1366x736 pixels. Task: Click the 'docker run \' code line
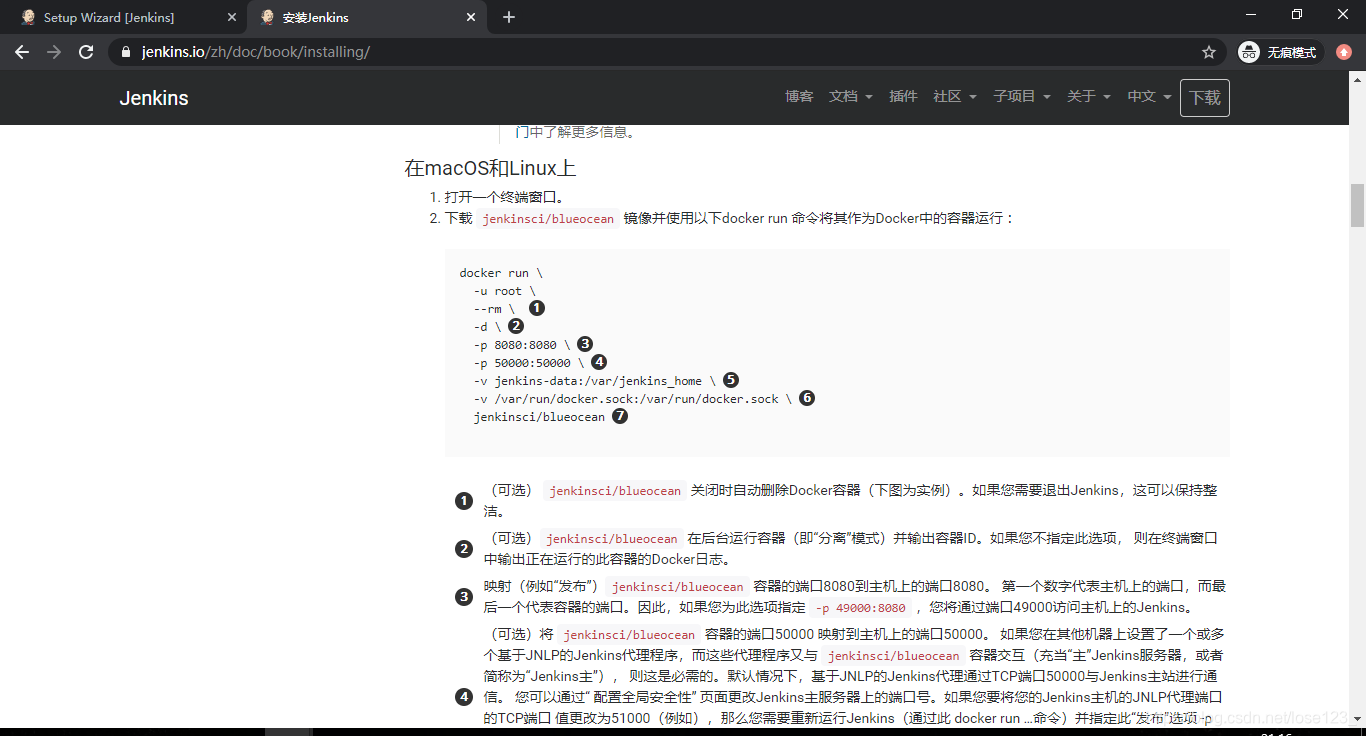[x=501, y=273]
